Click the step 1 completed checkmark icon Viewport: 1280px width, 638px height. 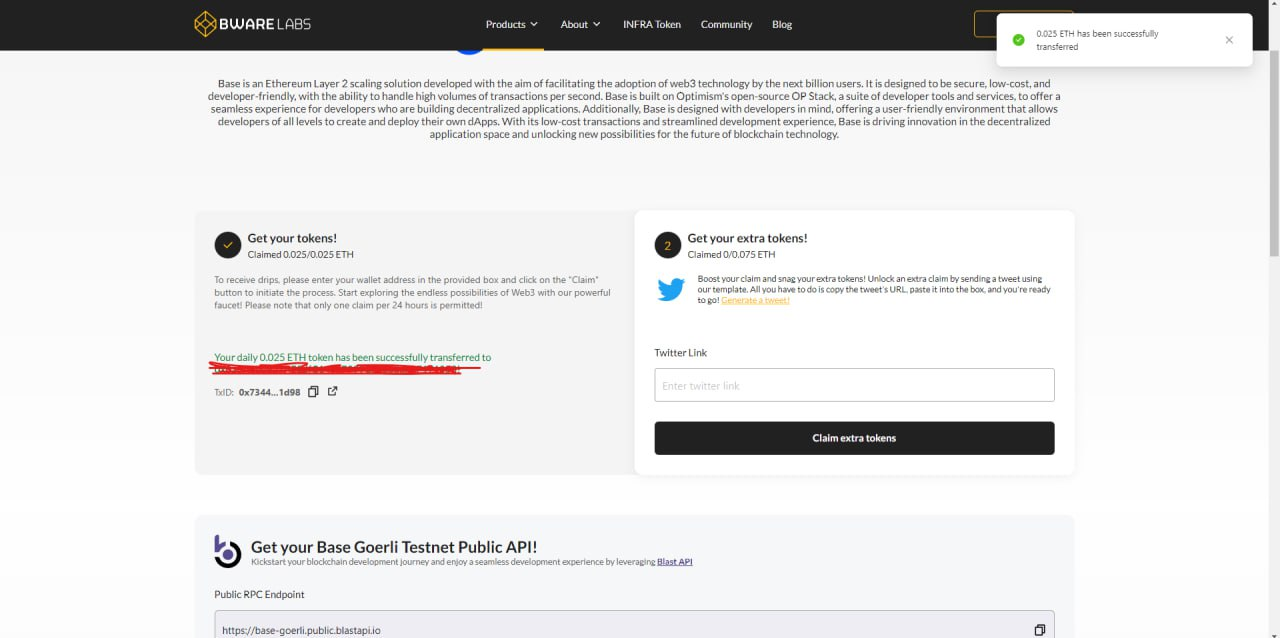point(228,245)
